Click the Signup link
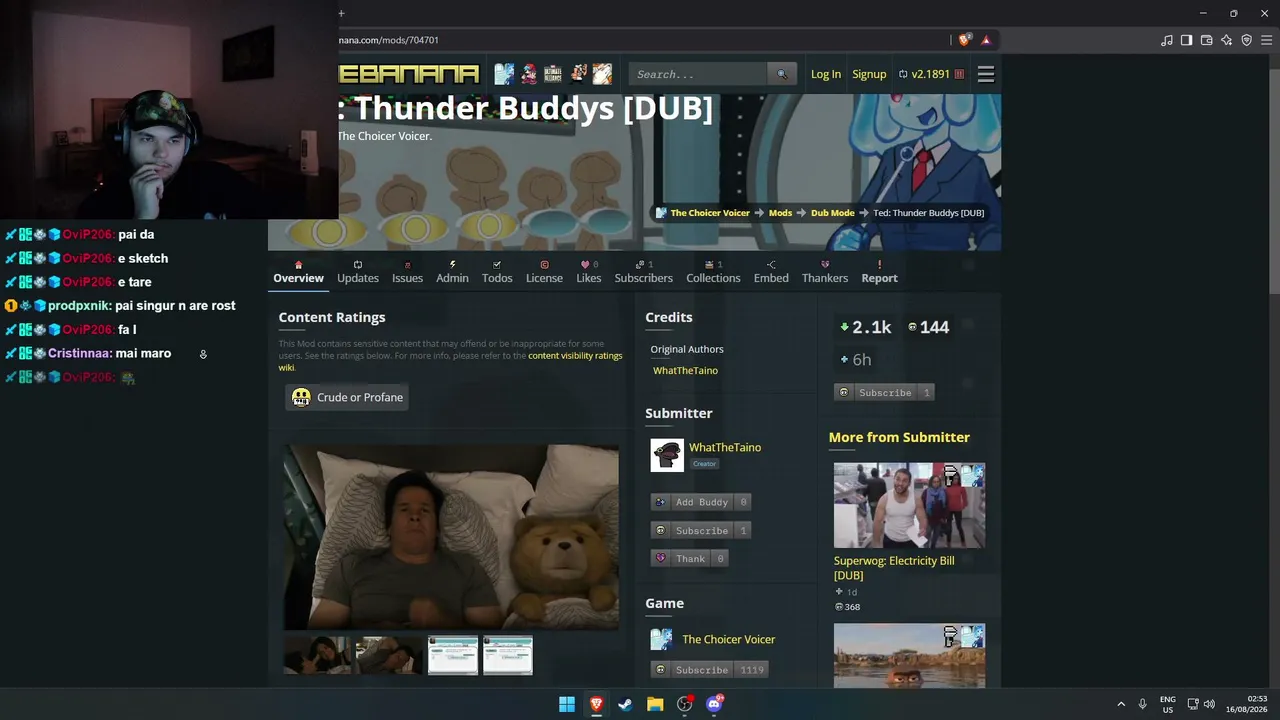The height and width of the screenshot is (720, 1280). coord(869,74)
